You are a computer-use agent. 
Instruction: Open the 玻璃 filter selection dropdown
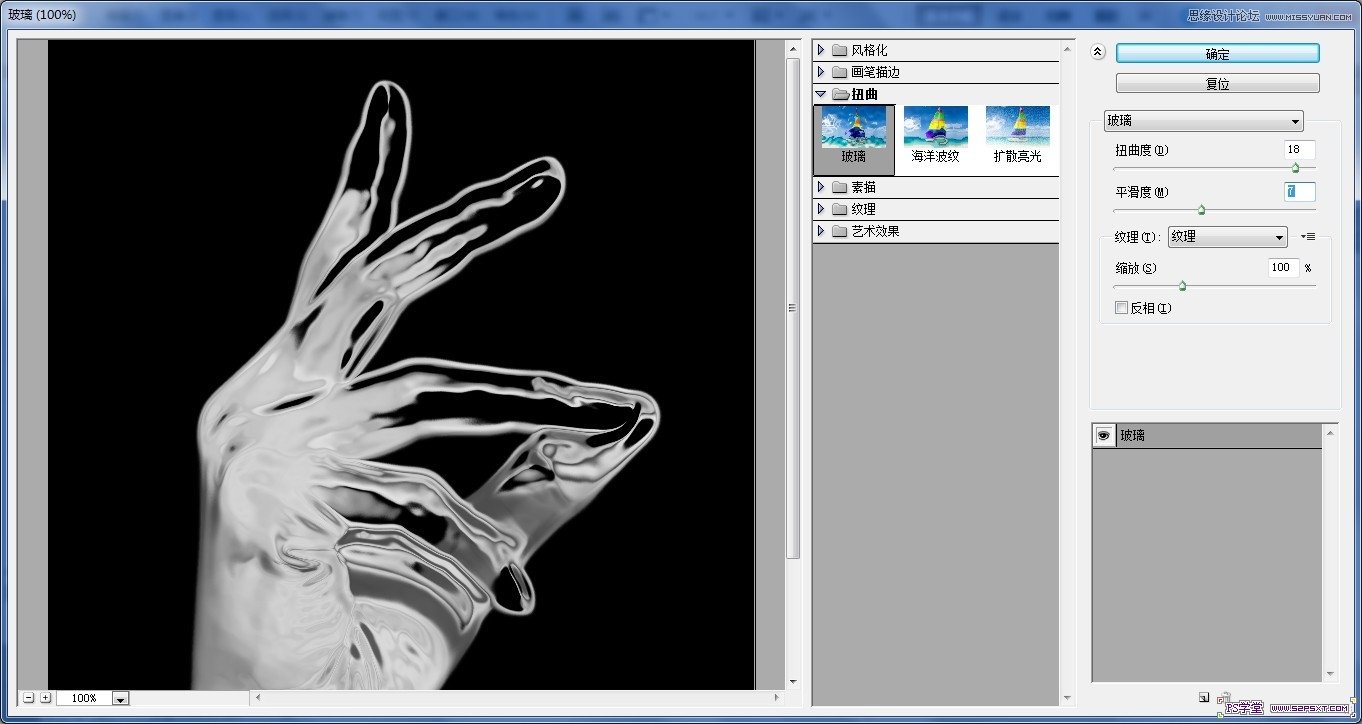[x=1203, y=121]
